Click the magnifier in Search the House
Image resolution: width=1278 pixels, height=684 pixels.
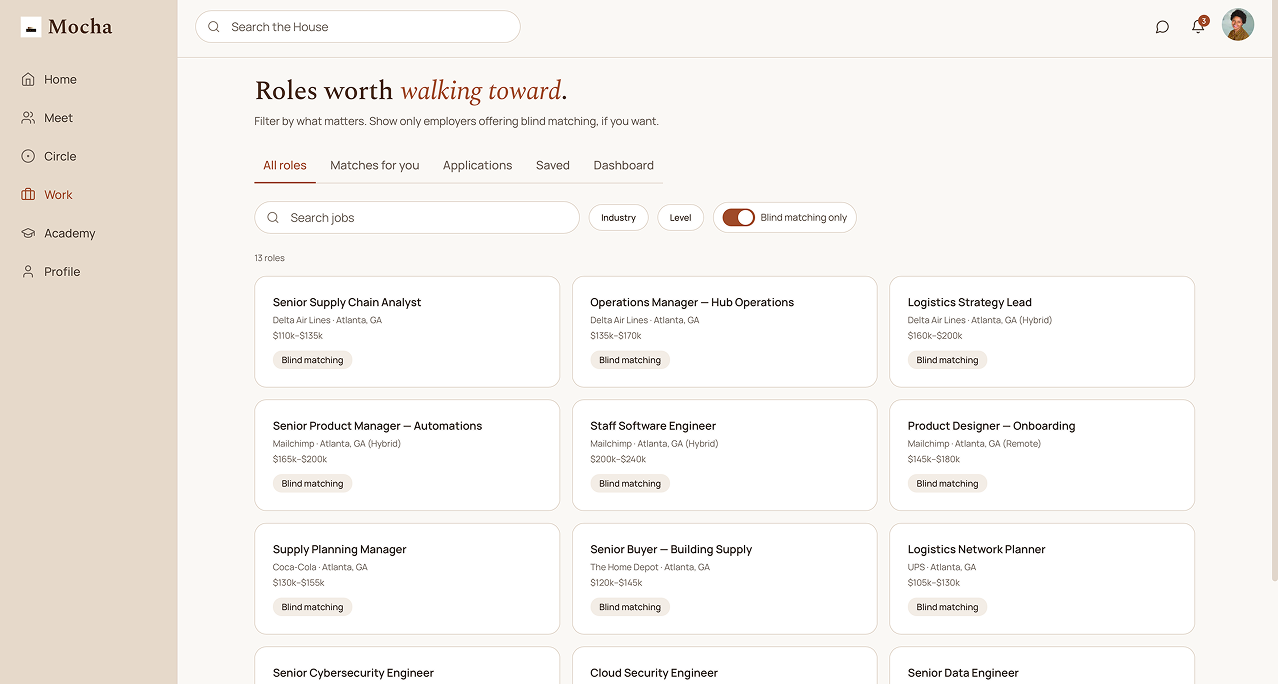(214, 27)
